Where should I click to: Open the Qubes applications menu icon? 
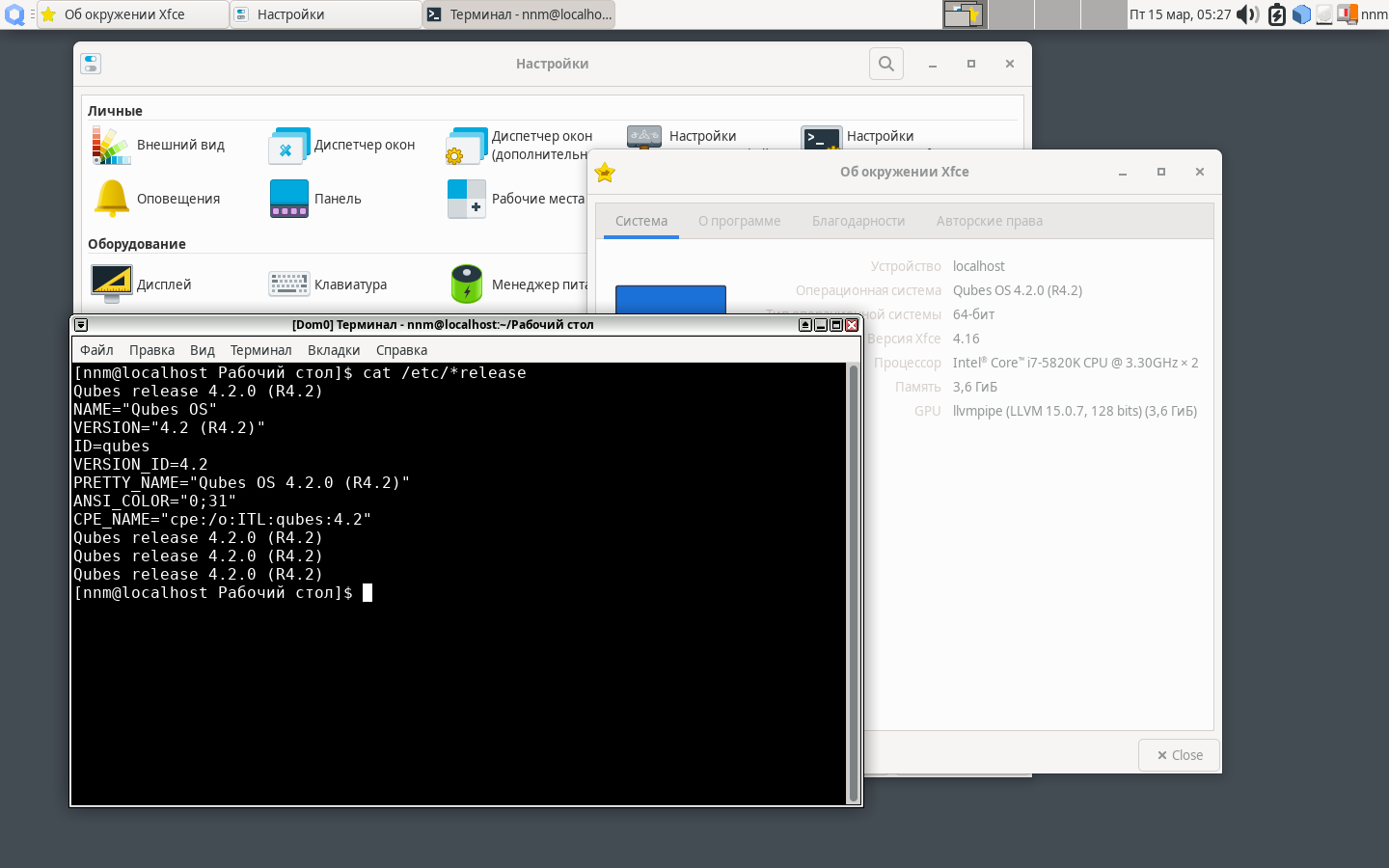pyautogui.click(x=14, y=14)
